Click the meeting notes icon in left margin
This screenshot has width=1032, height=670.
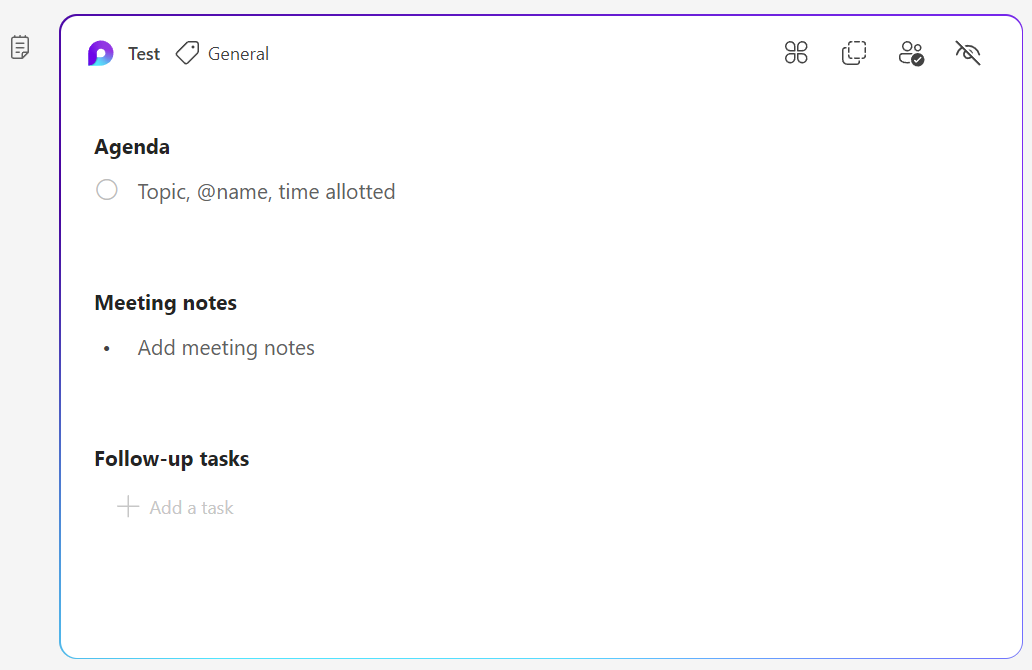click(20, 47)
